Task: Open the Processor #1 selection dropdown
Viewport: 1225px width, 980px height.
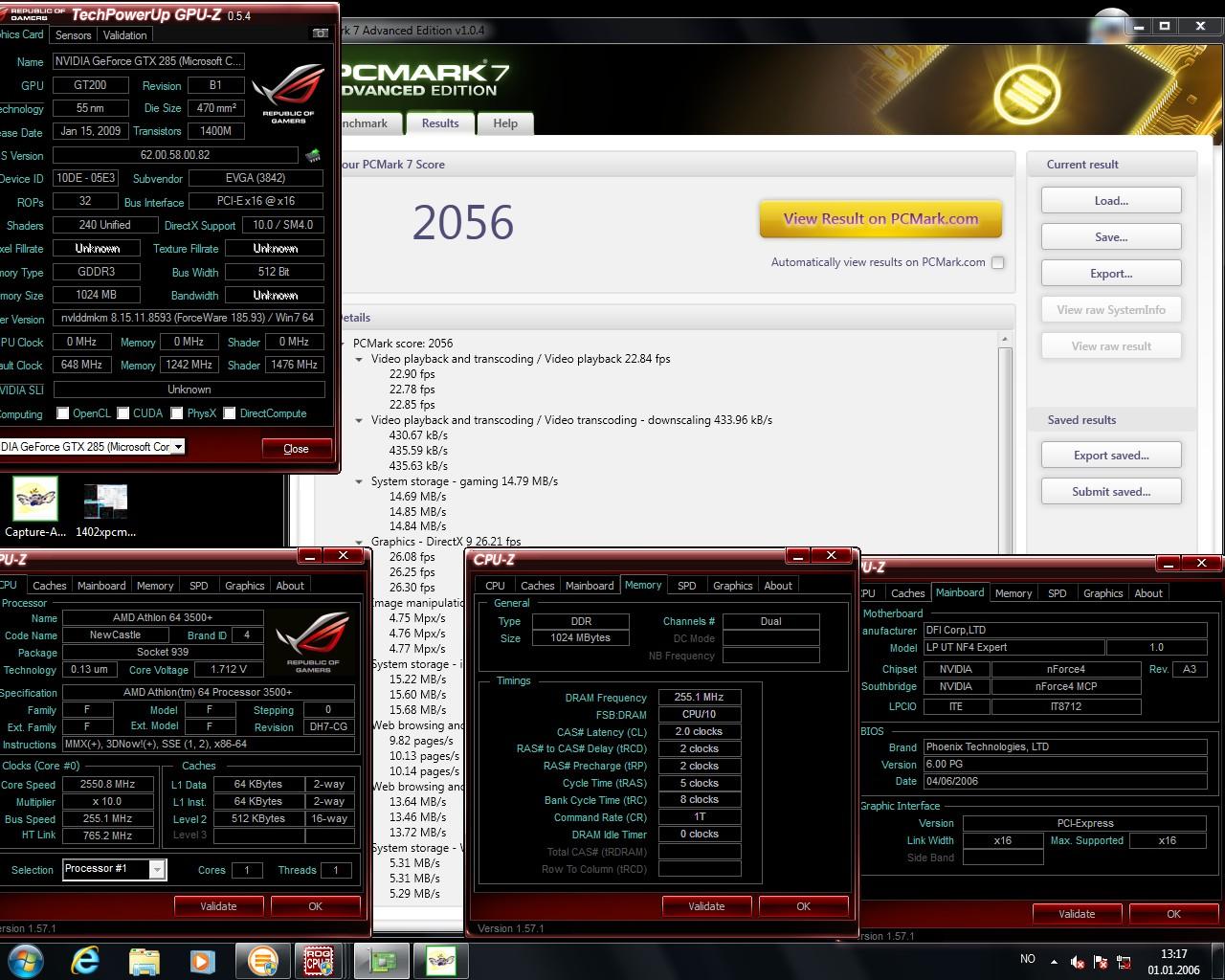Action: point(157,869)
